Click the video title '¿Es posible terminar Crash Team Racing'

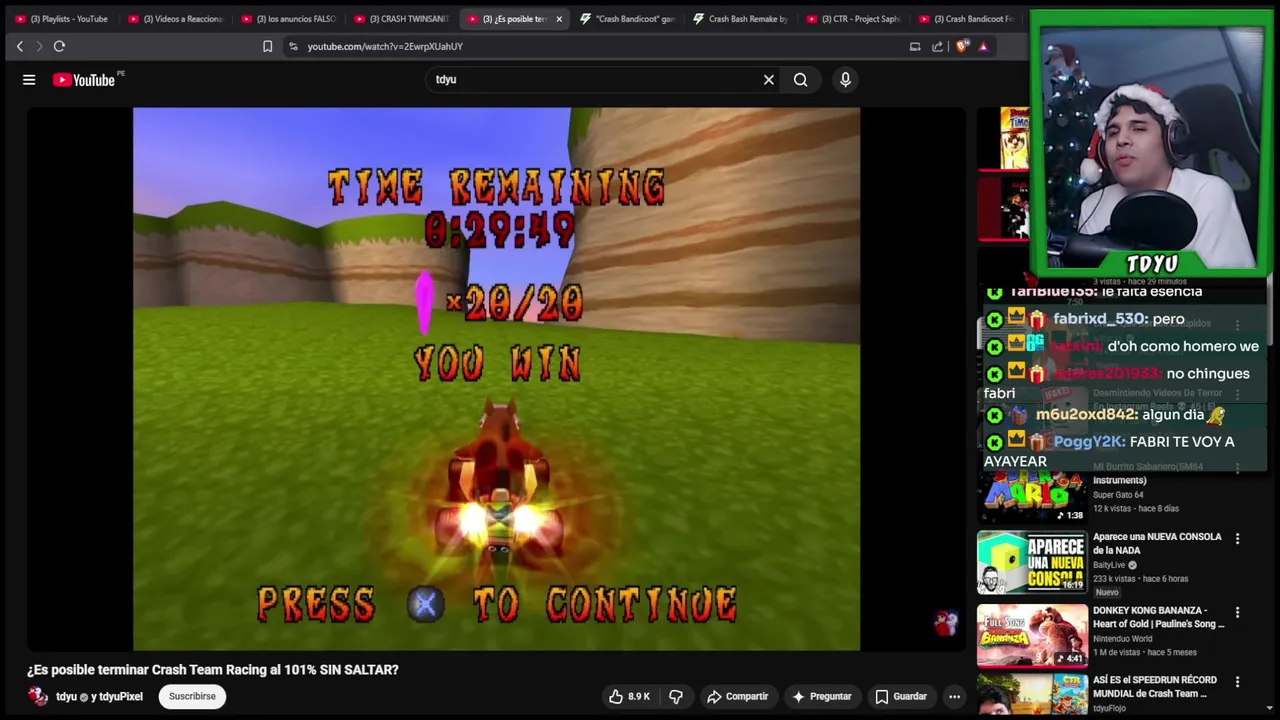pos(213,670)
